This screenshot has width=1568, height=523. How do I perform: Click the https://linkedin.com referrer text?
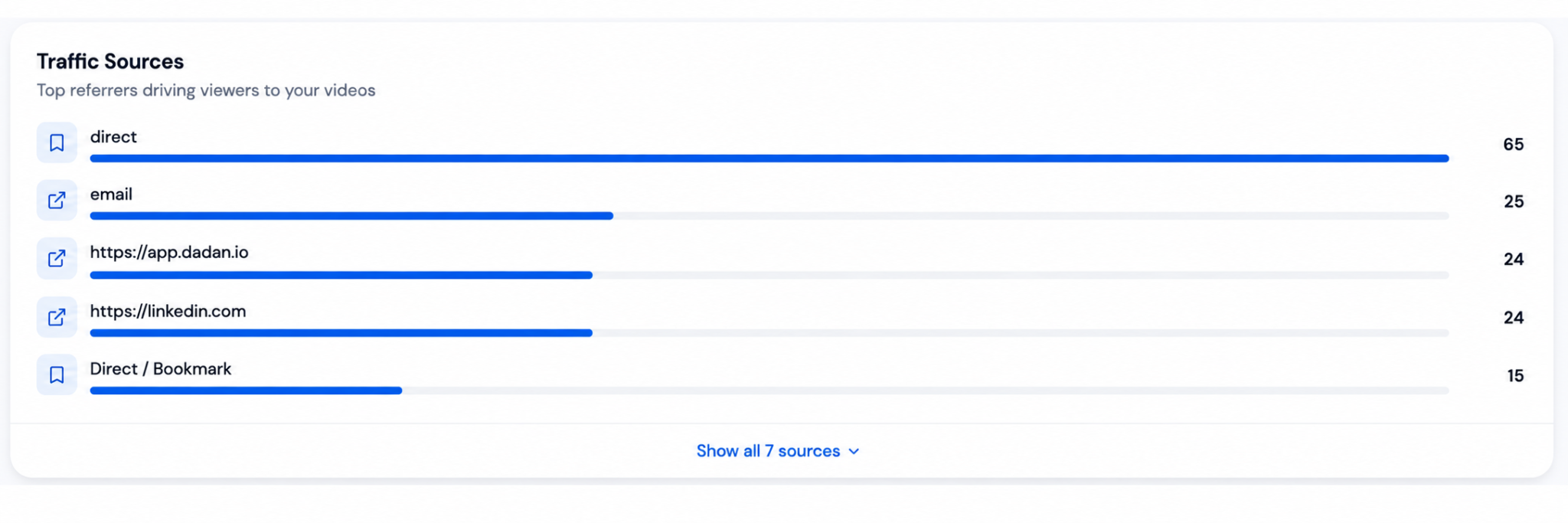(168, 311)
